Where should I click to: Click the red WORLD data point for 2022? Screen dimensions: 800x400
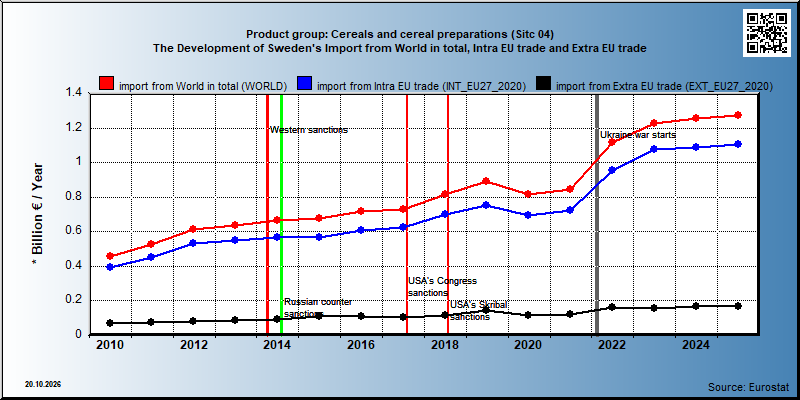point(612,142)
